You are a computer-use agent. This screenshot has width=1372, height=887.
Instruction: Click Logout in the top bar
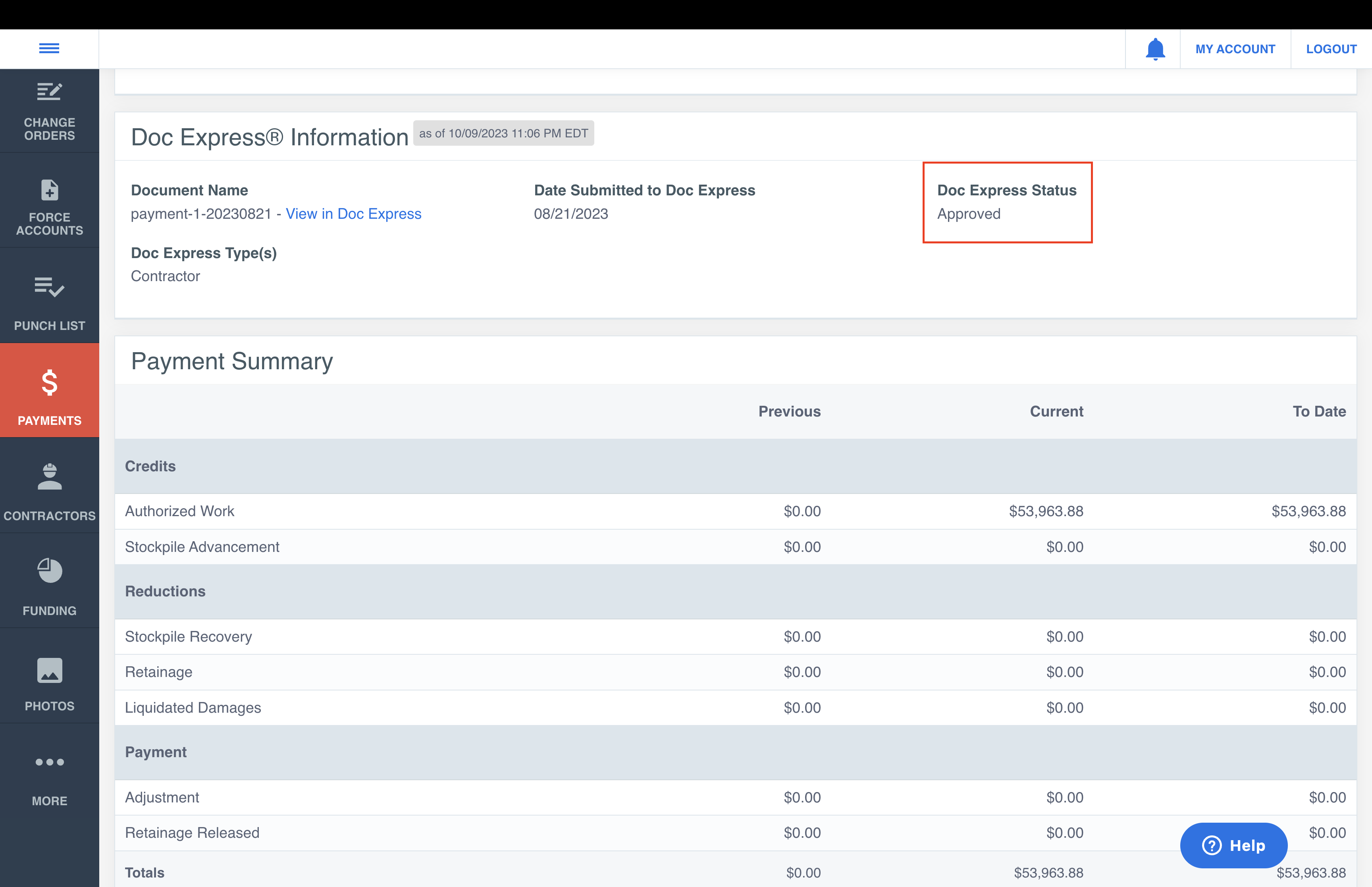[x=1331, y=48]
